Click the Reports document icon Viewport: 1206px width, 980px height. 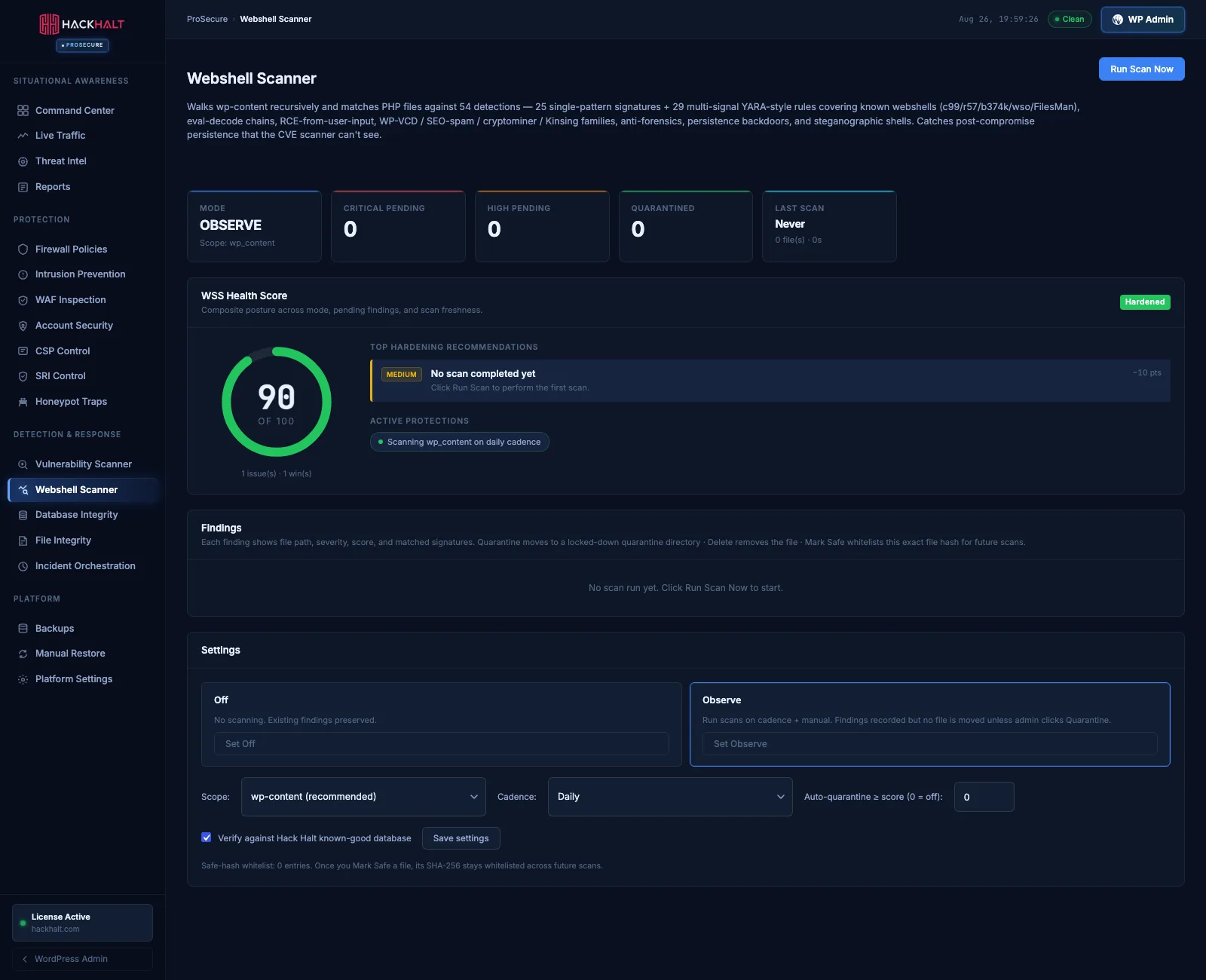[x=23, y=187]
